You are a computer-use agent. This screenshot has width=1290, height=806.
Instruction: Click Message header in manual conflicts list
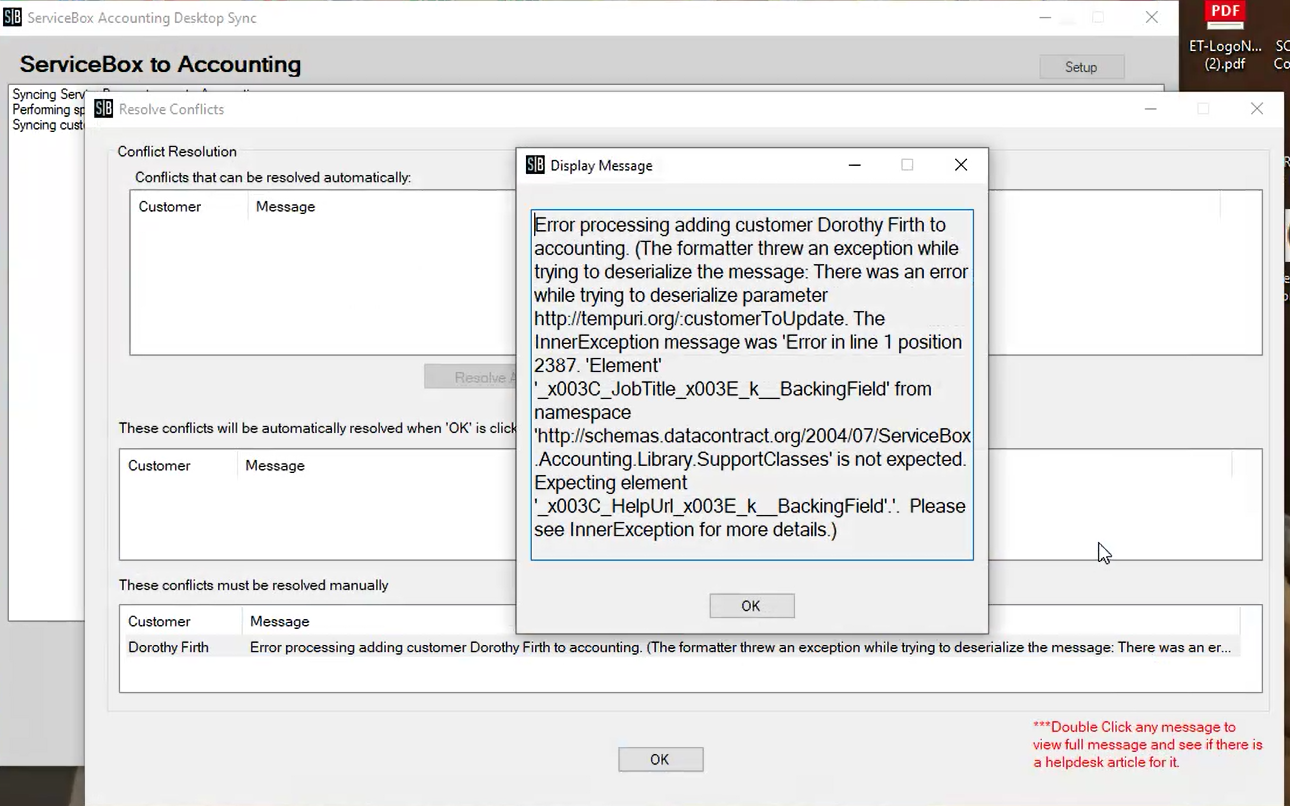(279, 622)
